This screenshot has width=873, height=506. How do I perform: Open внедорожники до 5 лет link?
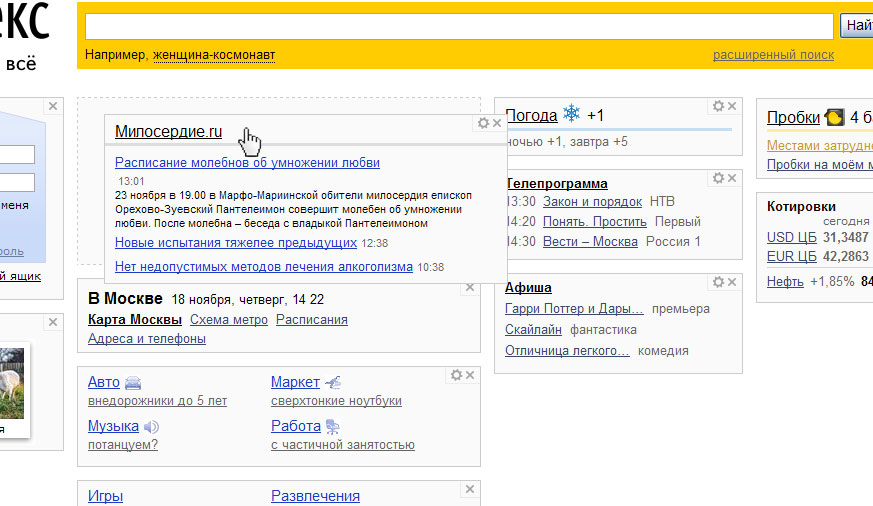pyautogui.click(x=158, y=401)
